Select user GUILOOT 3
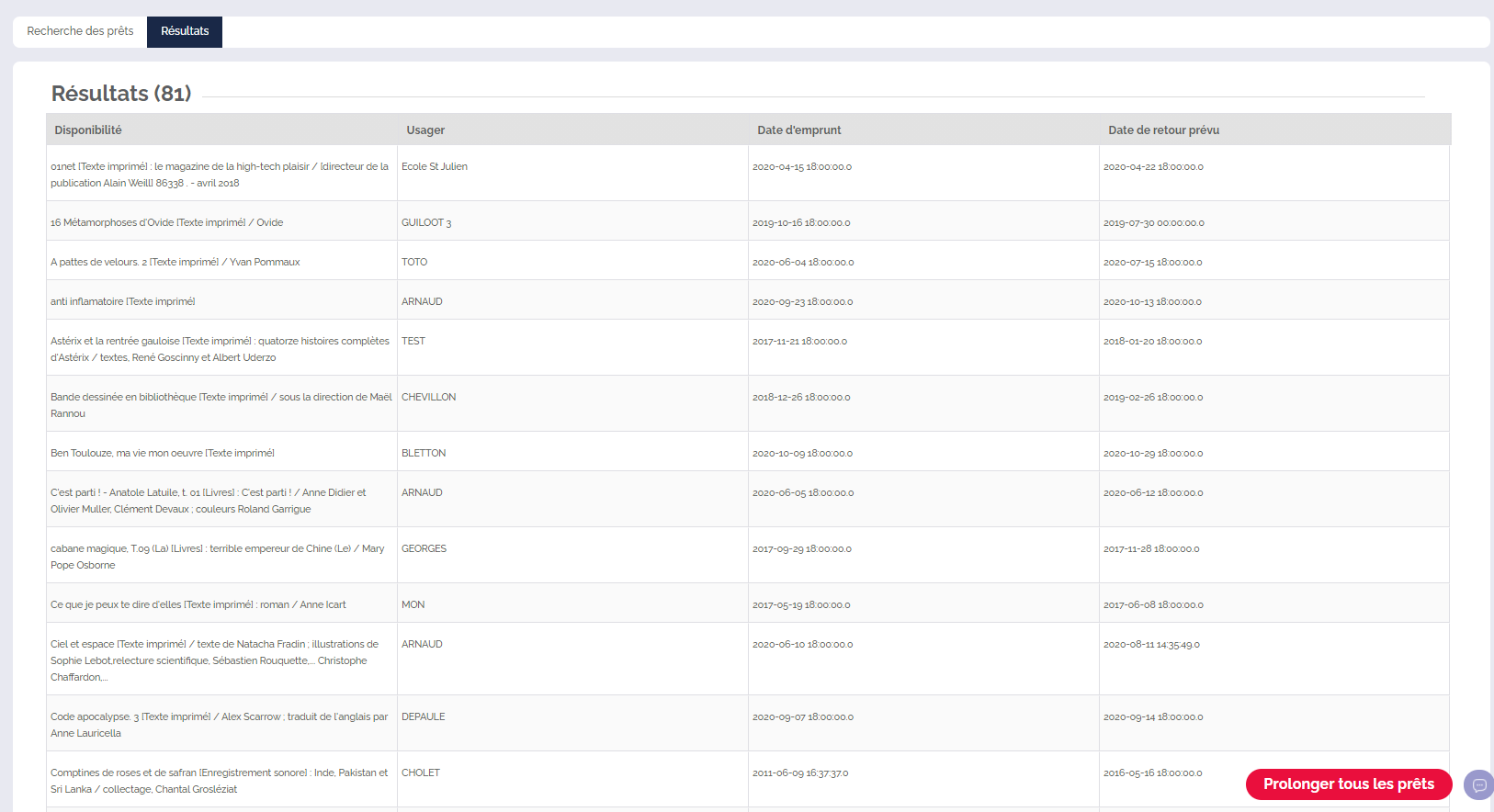Screen dimensions: 1494x812 coord(426,222)
